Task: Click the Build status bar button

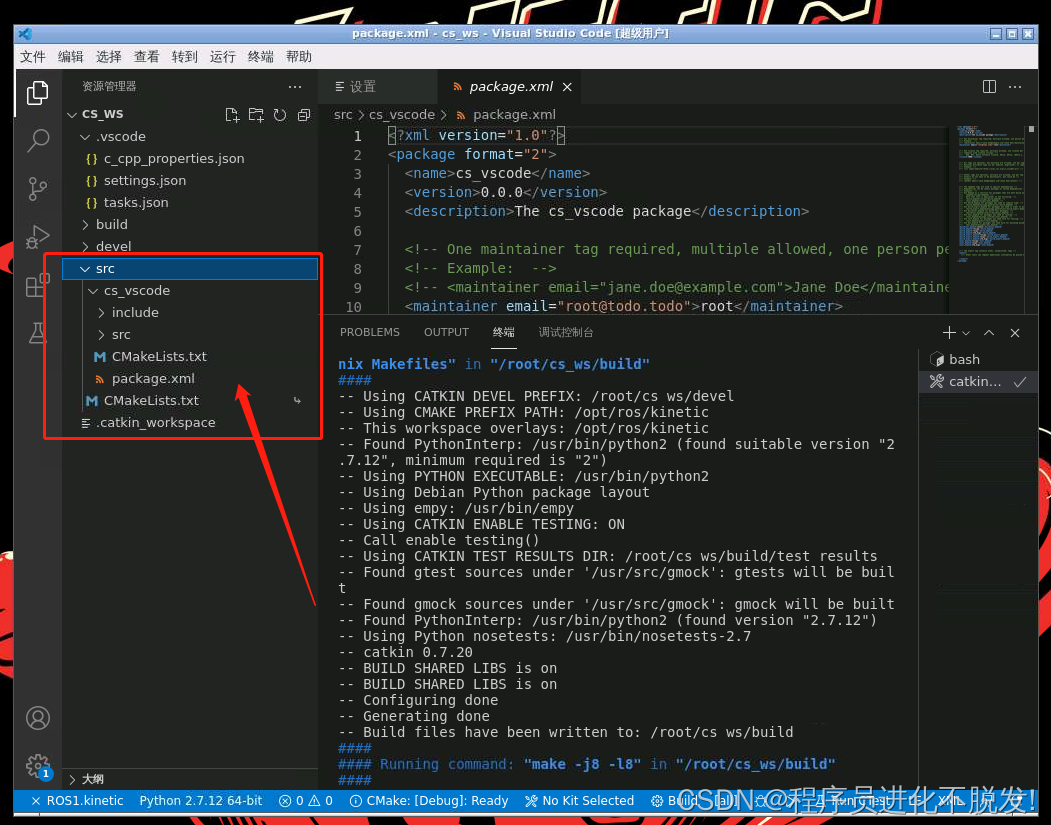Action: tap(676, 800)
